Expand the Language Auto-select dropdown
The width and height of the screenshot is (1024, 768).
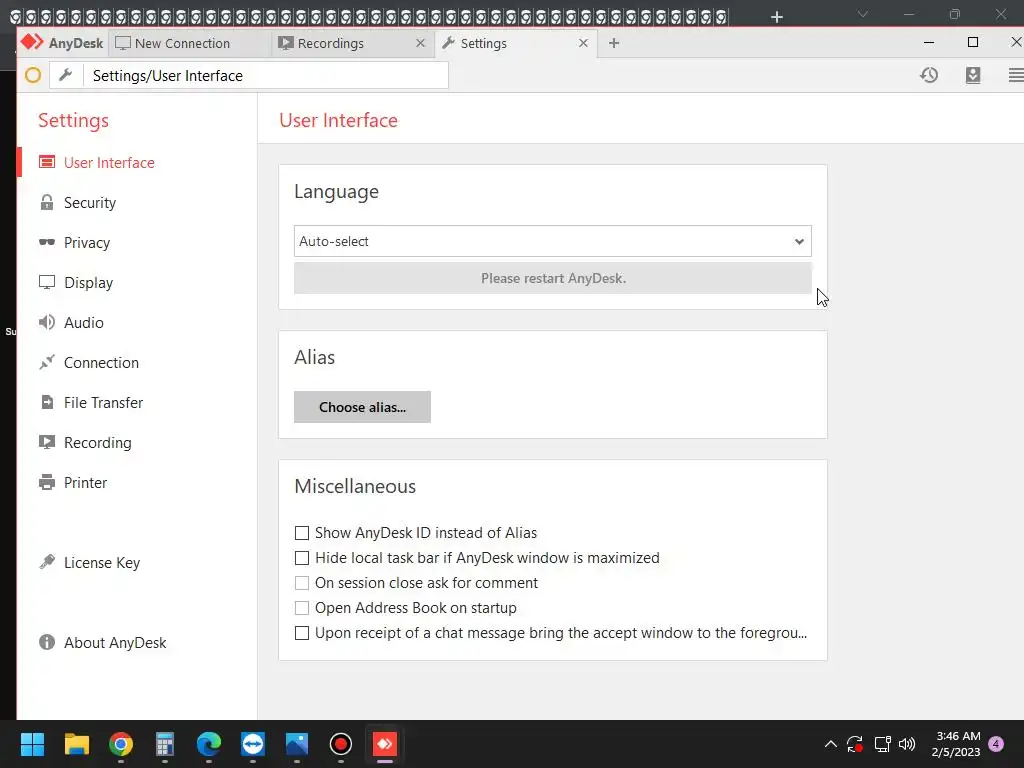pyautogui.click(x=552, y=241)
